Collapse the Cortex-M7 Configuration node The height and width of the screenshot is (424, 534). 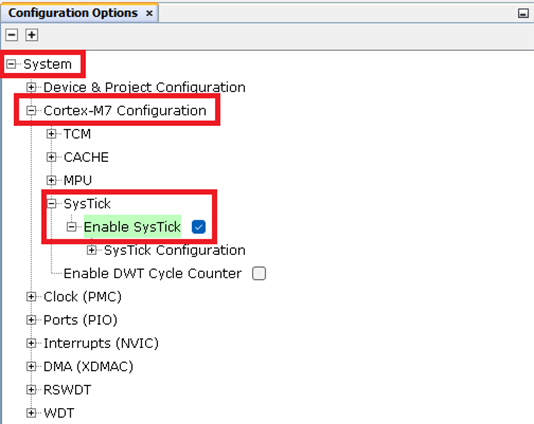pyautogui.click(x=31, y=110)
